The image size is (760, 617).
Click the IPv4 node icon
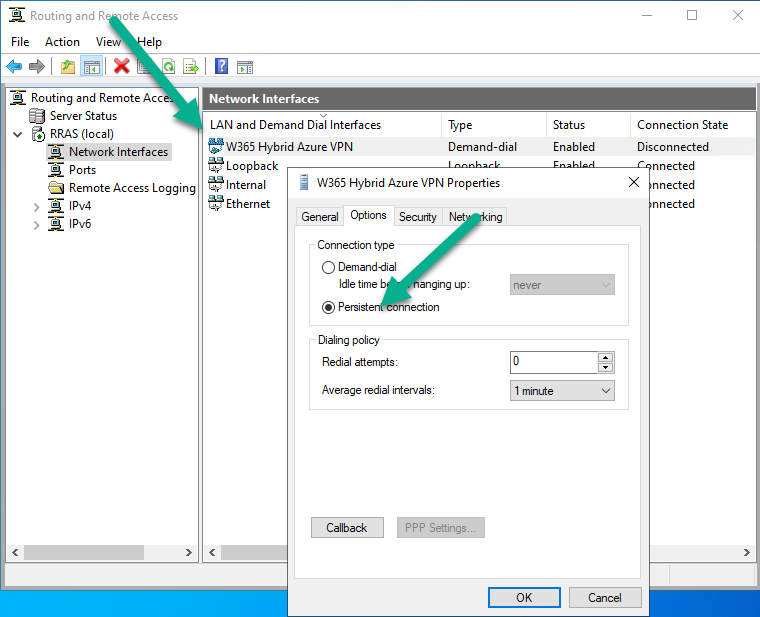point(56,206)
